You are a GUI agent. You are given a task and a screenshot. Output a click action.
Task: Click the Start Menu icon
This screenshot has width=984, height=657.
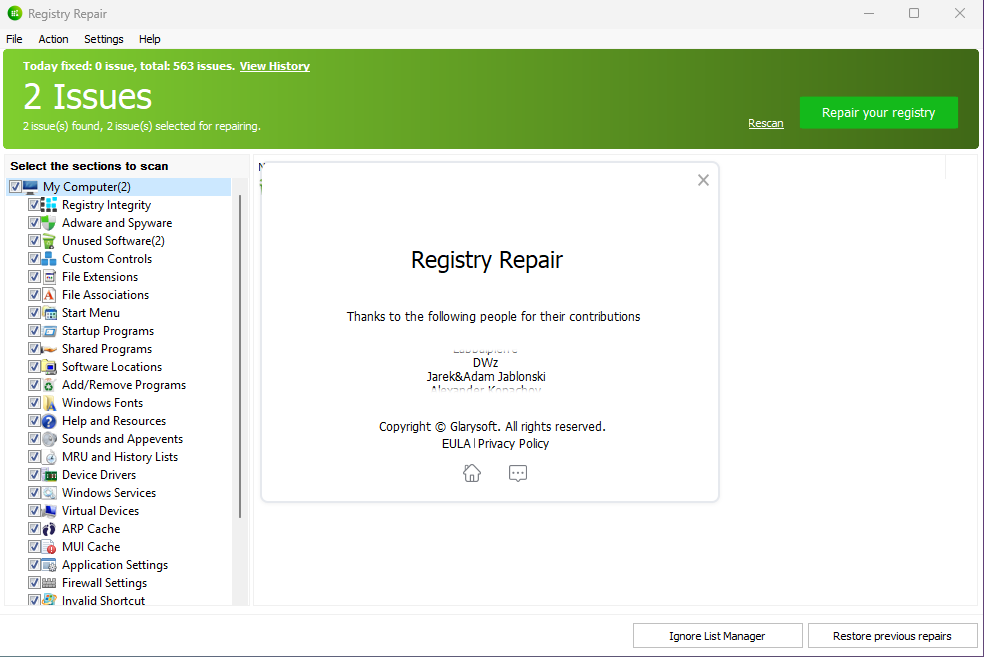(x=49, y=312)
